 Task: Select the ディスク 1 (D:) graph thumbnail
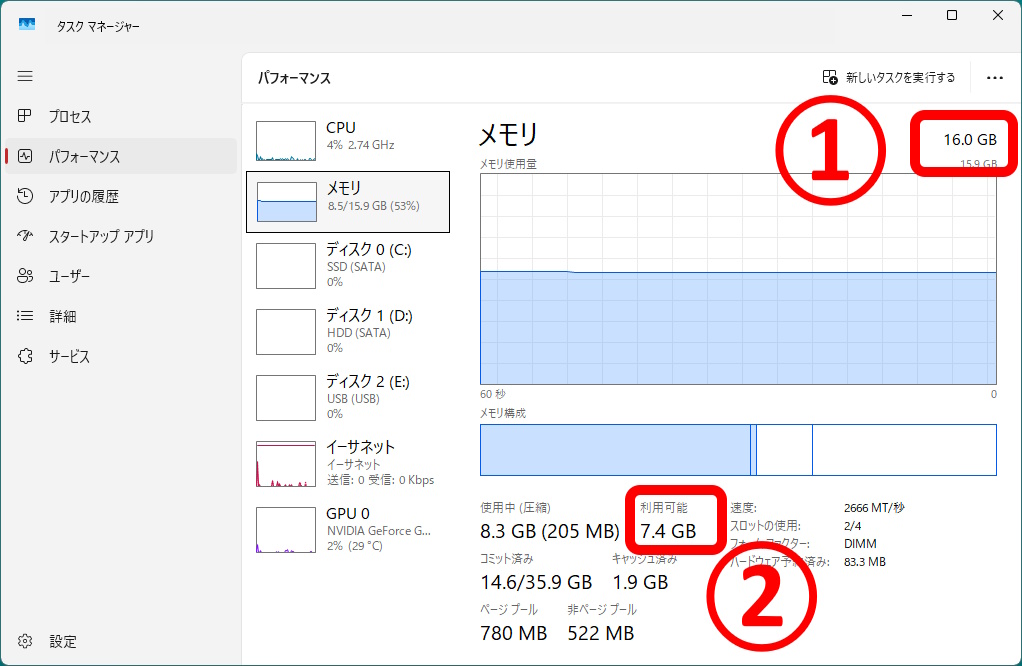(x=286, y=332)
